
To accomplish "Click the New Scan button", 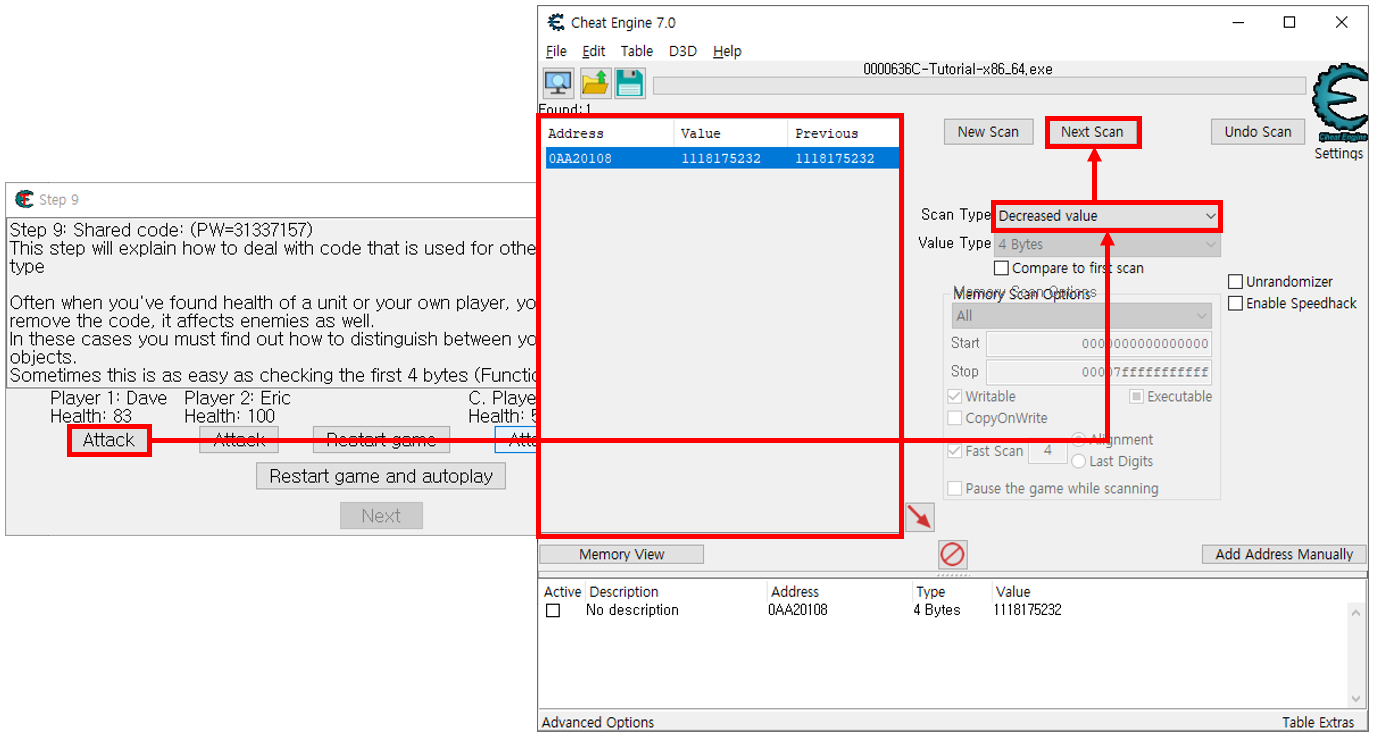I will click(x=988, y=132).
